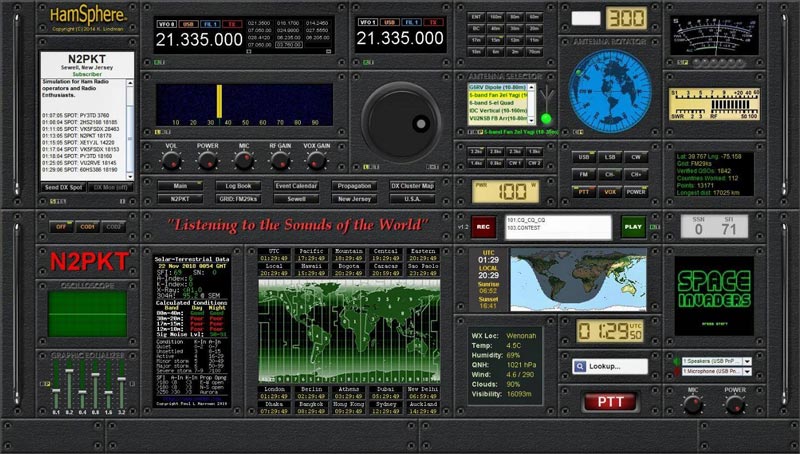The height and width of the screenshot is (454, 800).
Task: Click the analog S-meter gauge
Action: (x=714, y=35)
